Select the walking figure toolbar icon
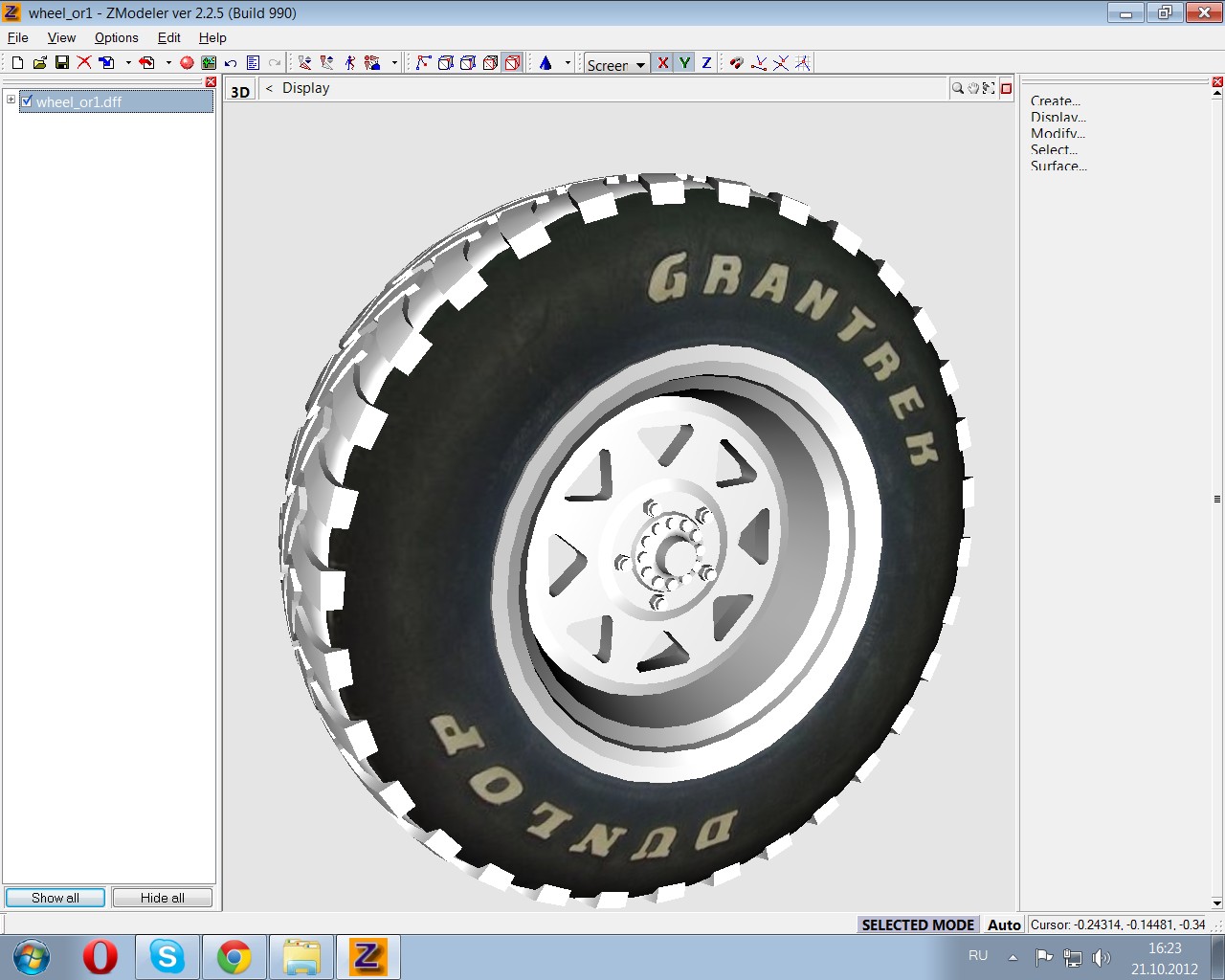The height and width of the screenshot is (980, 1225). pos(350,63)
